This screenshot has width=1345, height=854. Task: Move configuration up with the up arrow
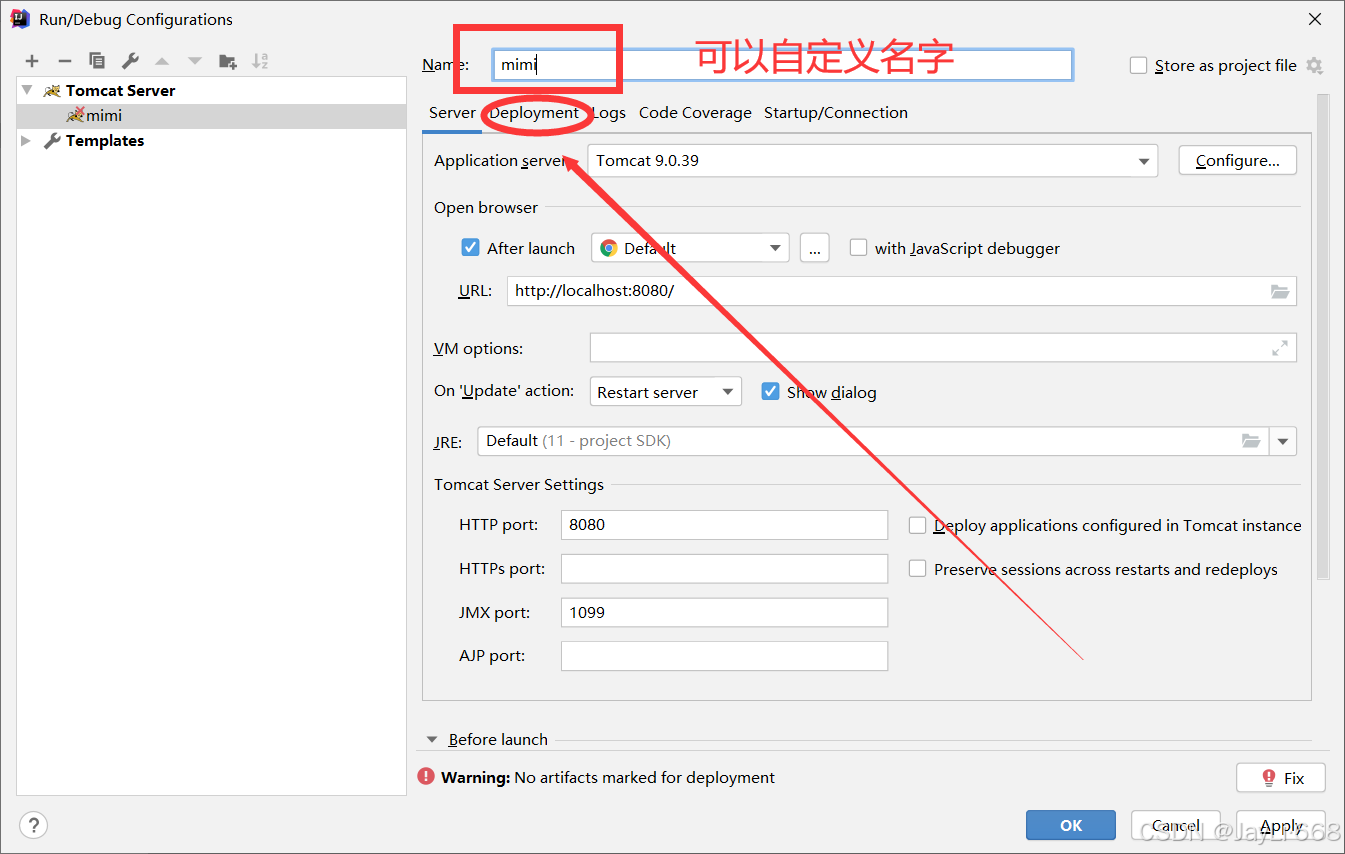coord(162,61)
